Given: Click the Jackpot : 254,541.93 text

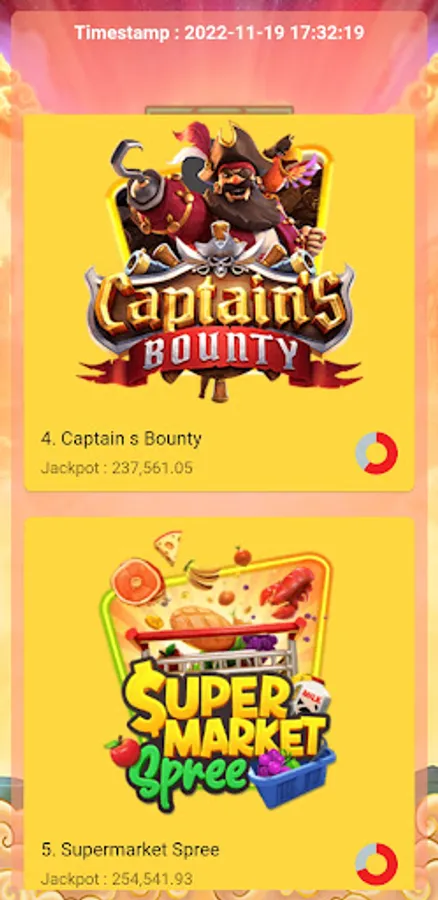Looking at the screenshot, I should [117, 878].
